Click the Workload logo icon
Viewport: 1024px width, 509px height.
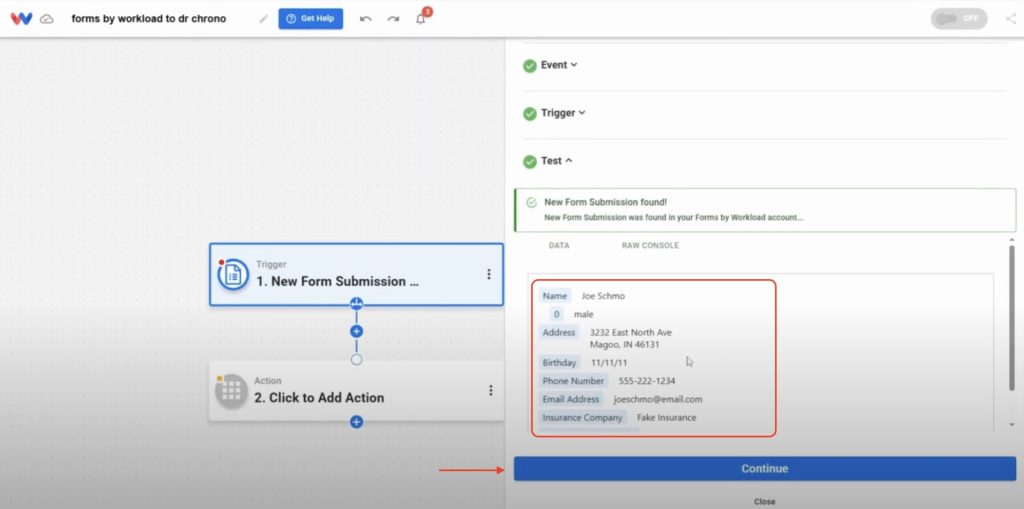(22, 18)
